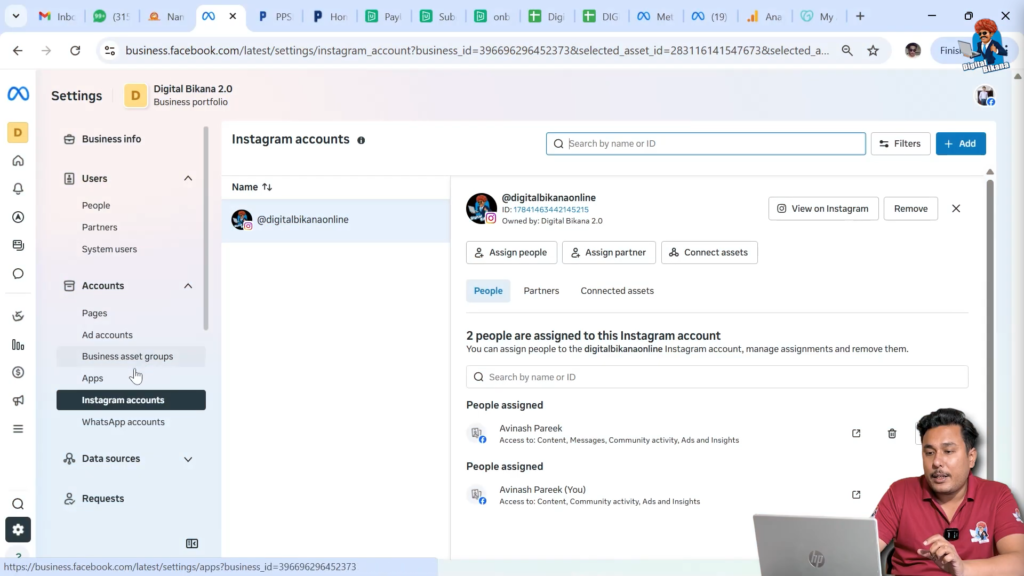Image resolution: width=1024 pixels, height=576 pixels.
Task: Open the Search magnifier in the left rail
Action: coord(18,503)
